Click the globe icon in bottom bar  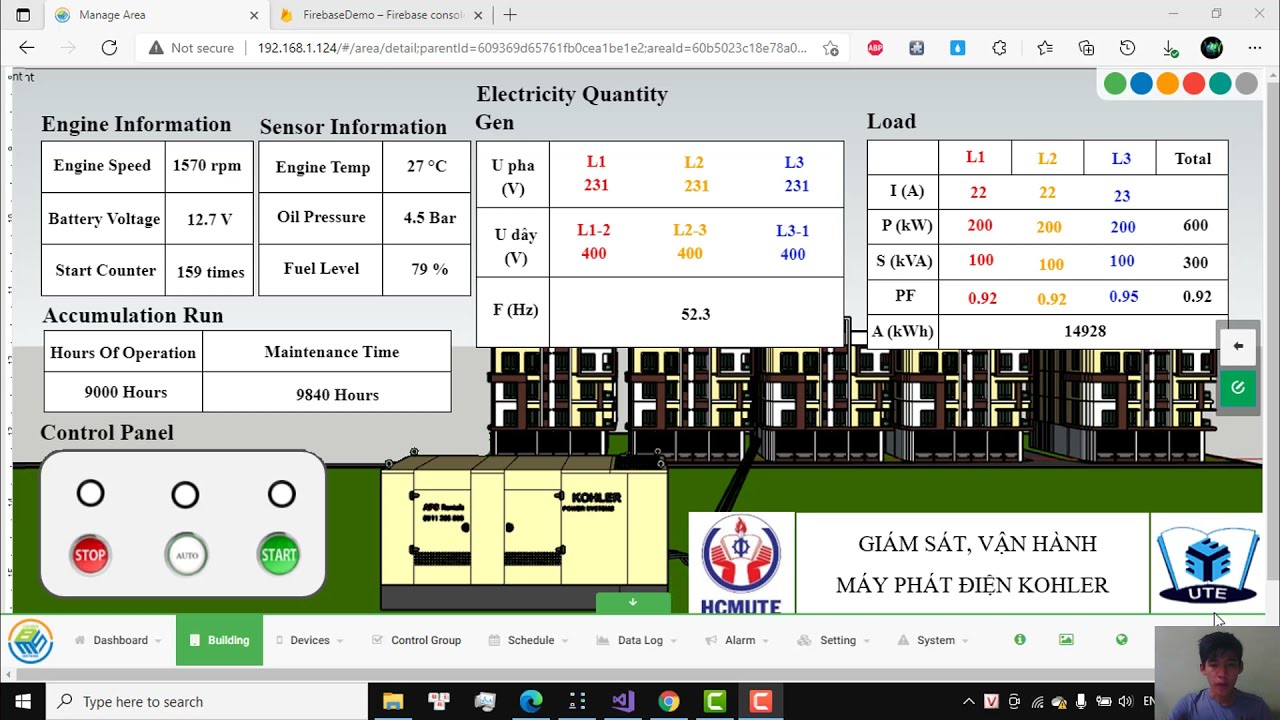pos(1121,640)
